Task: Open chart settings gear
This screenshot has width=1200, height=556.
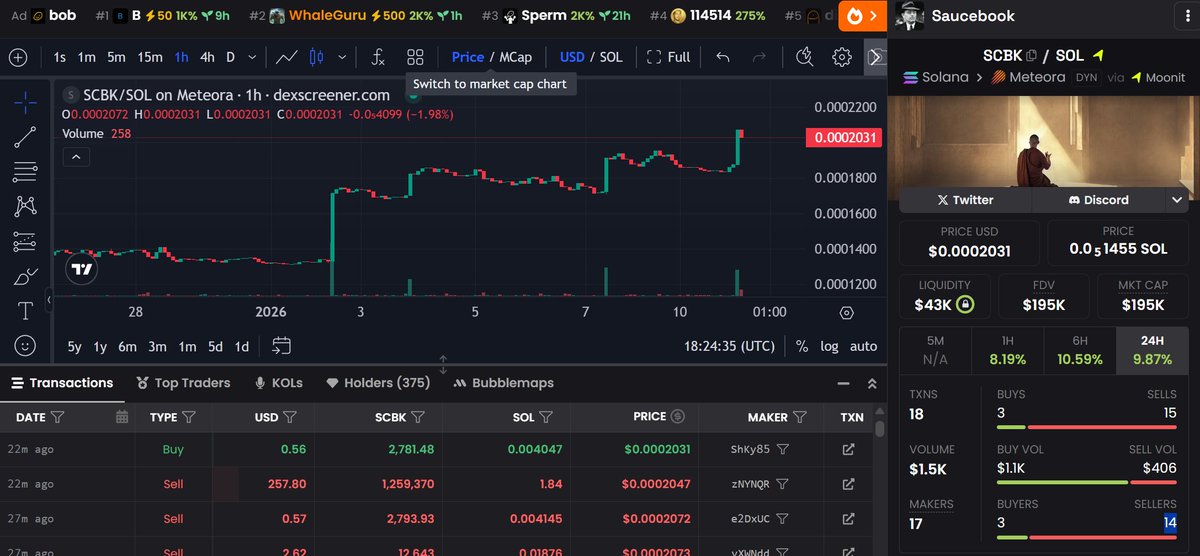Action: coord(842,57)
